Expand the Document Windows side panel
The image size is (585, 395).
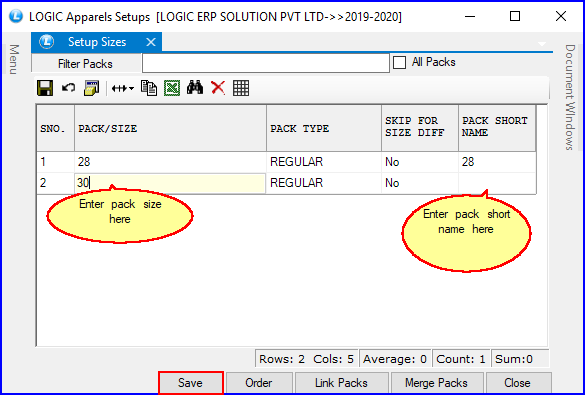coord(569,98)
